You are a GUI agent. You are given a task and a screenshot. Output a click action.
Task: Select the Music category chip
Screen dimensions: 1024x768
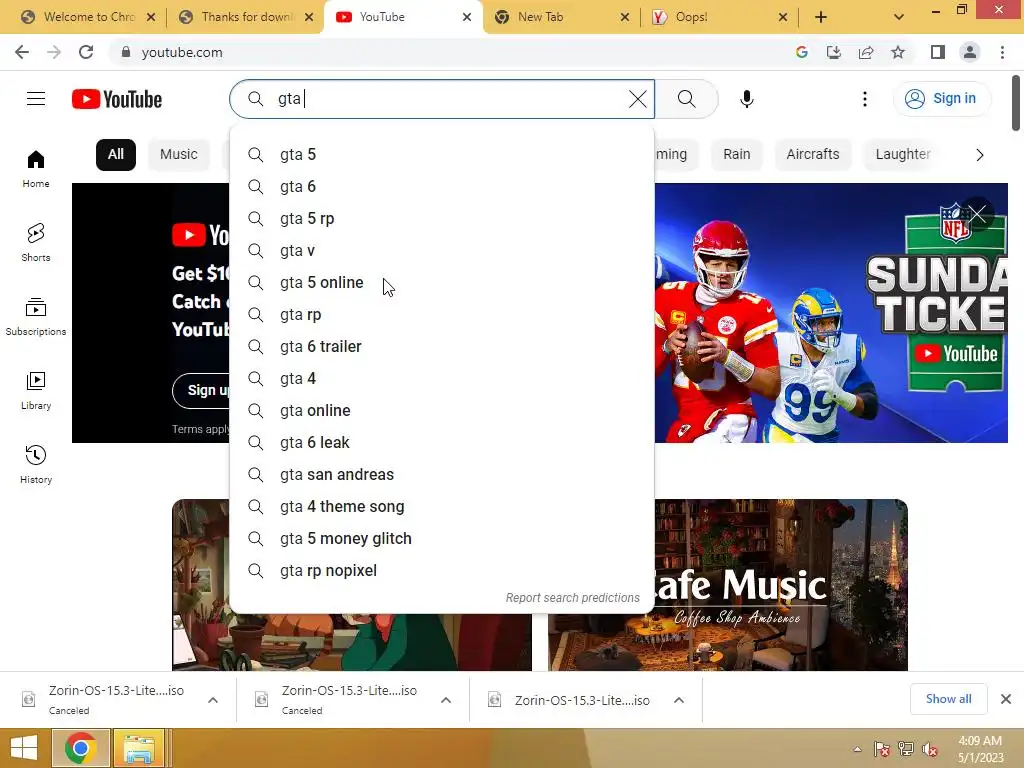178,155
